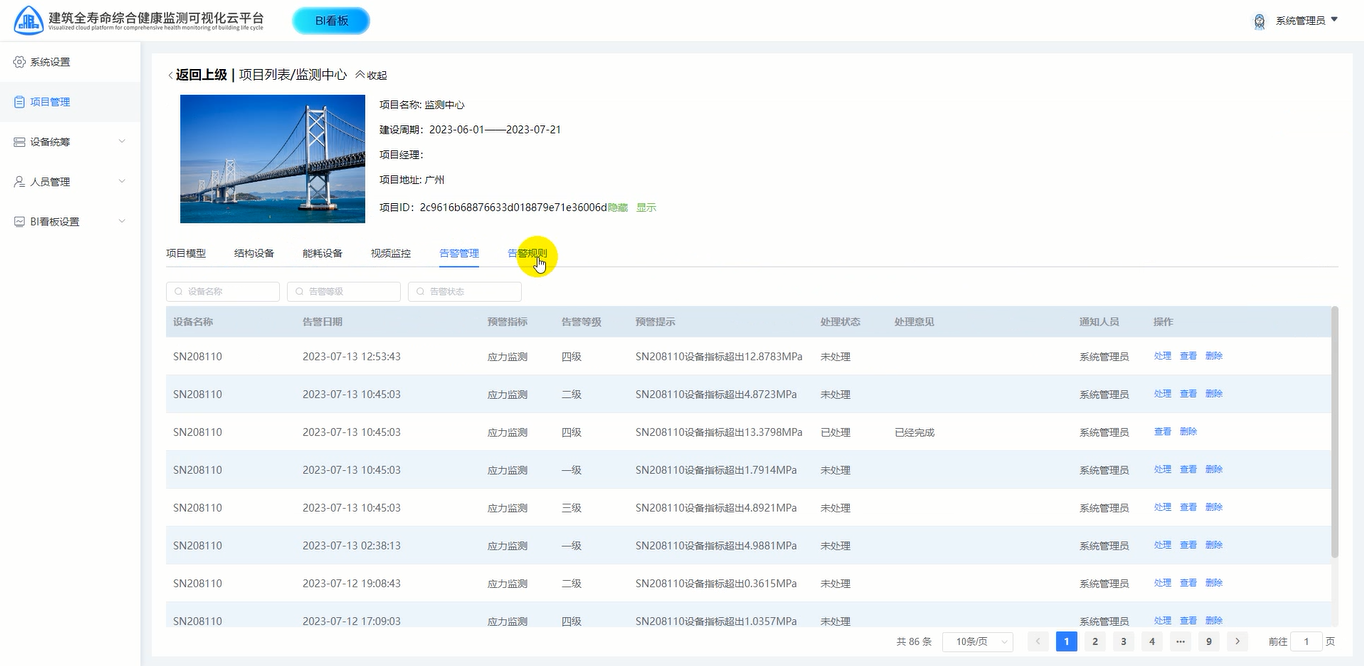Click the 前往 page number input box
This screenshot has width=1364, height=666.
tap(1306, 642)
